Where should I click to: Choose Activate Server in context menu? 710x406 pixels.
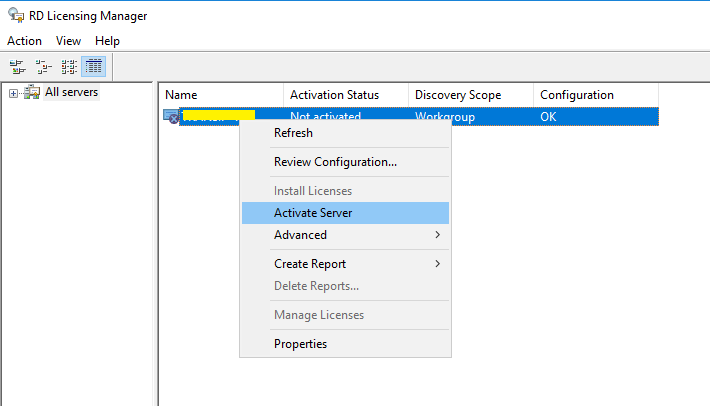click(x=345, y=213)
